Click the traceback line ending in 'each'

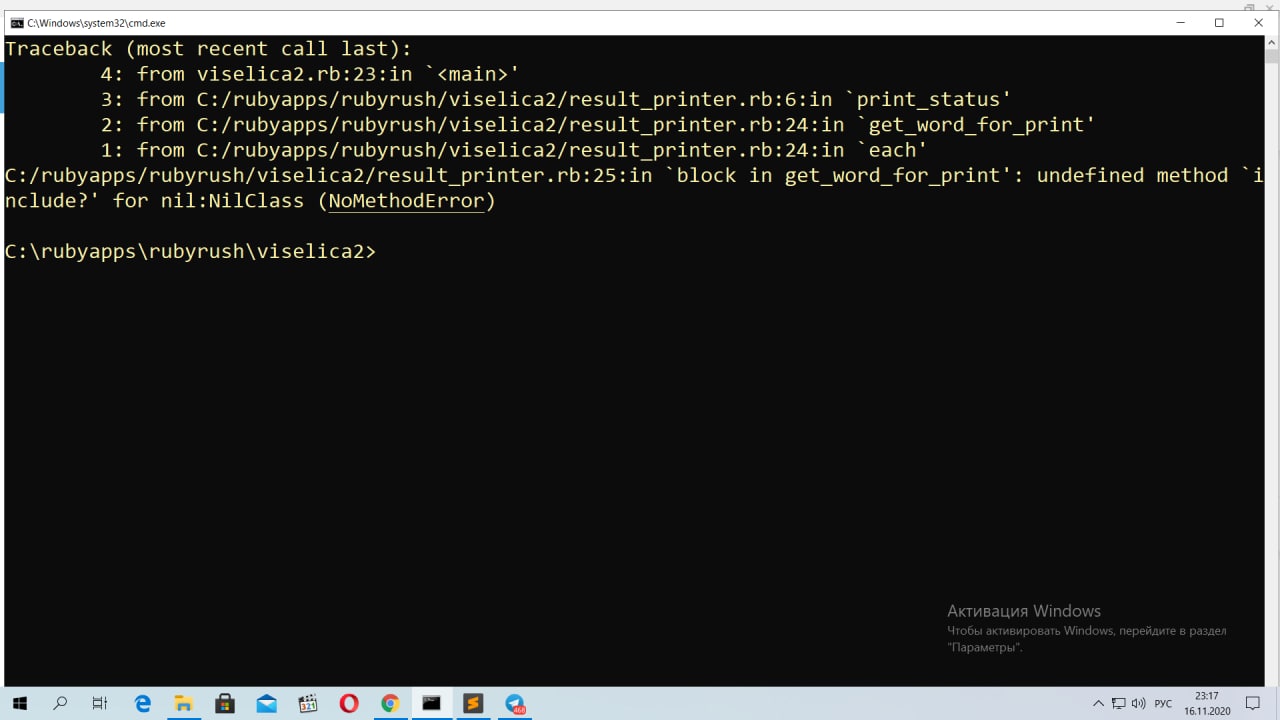514,150
